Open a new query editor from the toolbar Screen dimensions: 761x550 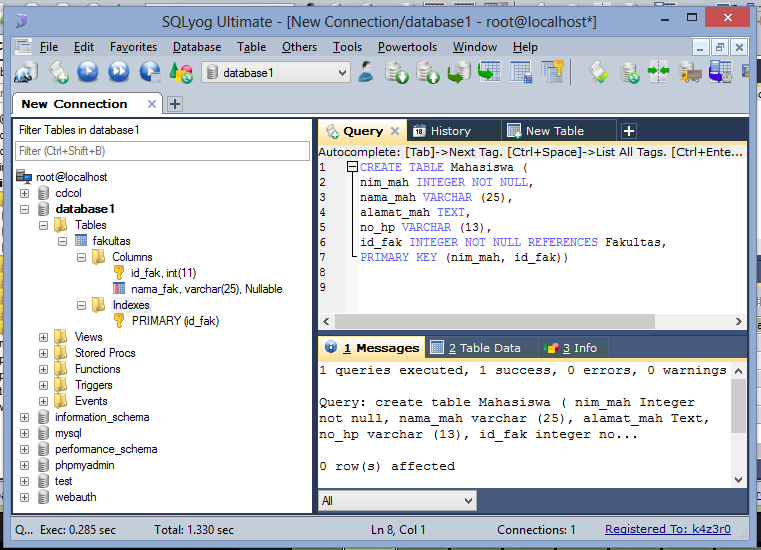click(58, 73)
